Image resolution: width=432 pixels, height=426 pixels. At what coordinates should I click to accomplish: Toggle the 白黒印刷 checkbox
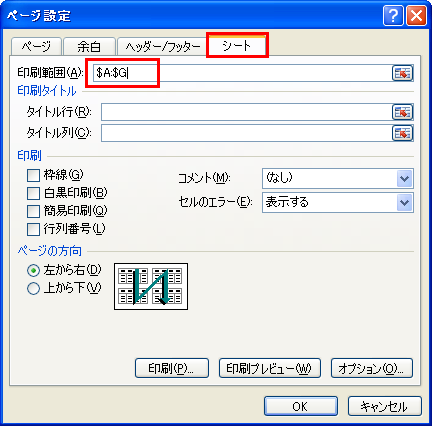click(x=33, y=193)
